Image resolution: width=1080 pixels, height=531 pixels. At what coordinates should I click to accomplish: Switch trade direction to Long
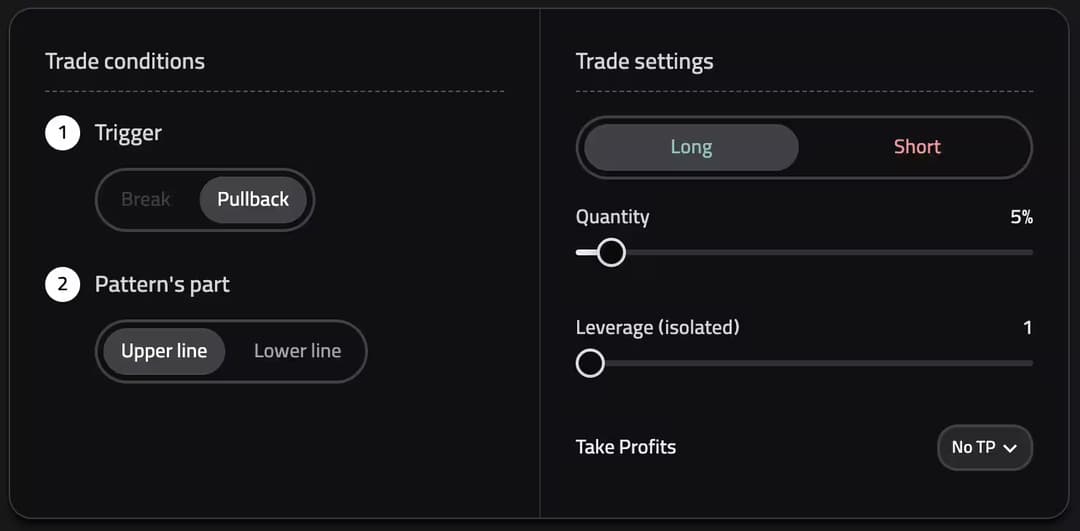691,147
